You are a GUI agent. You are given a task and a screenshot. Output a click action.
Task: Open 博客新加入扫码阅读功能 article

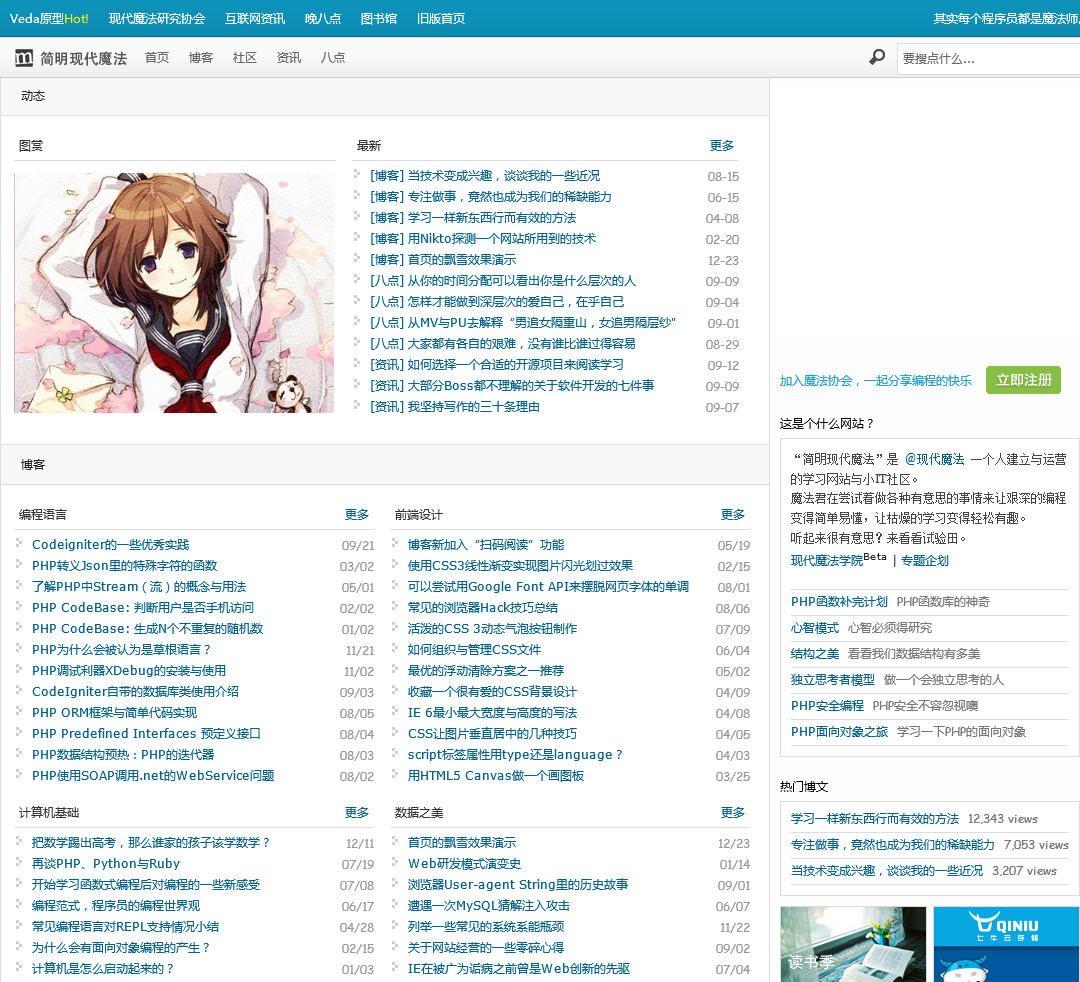coord(486,545)
